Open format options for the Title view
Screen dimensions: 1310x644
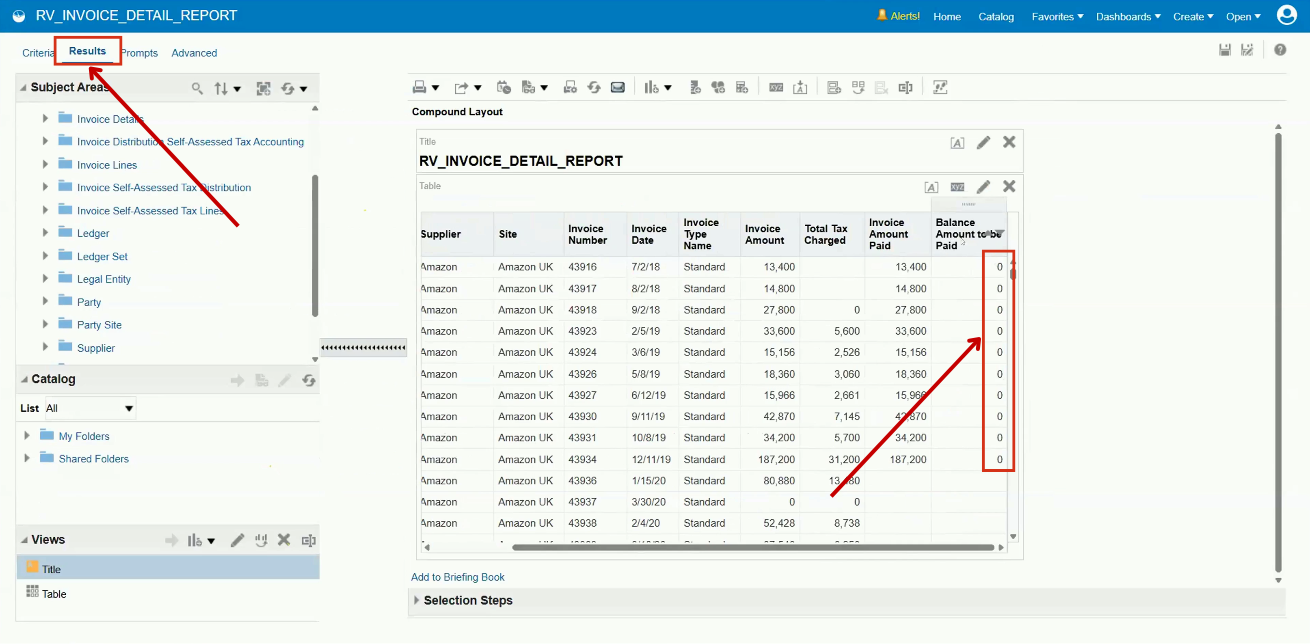(957, 141)
